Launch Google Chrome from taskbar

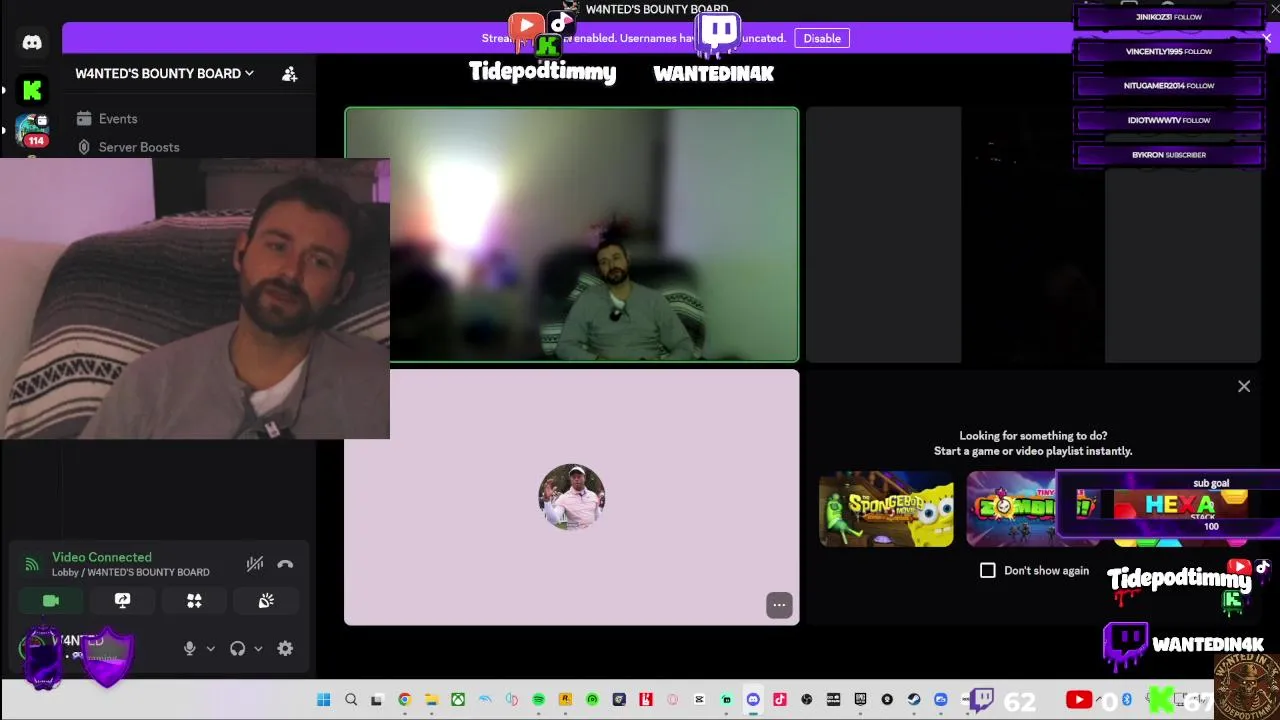(404, 700)
